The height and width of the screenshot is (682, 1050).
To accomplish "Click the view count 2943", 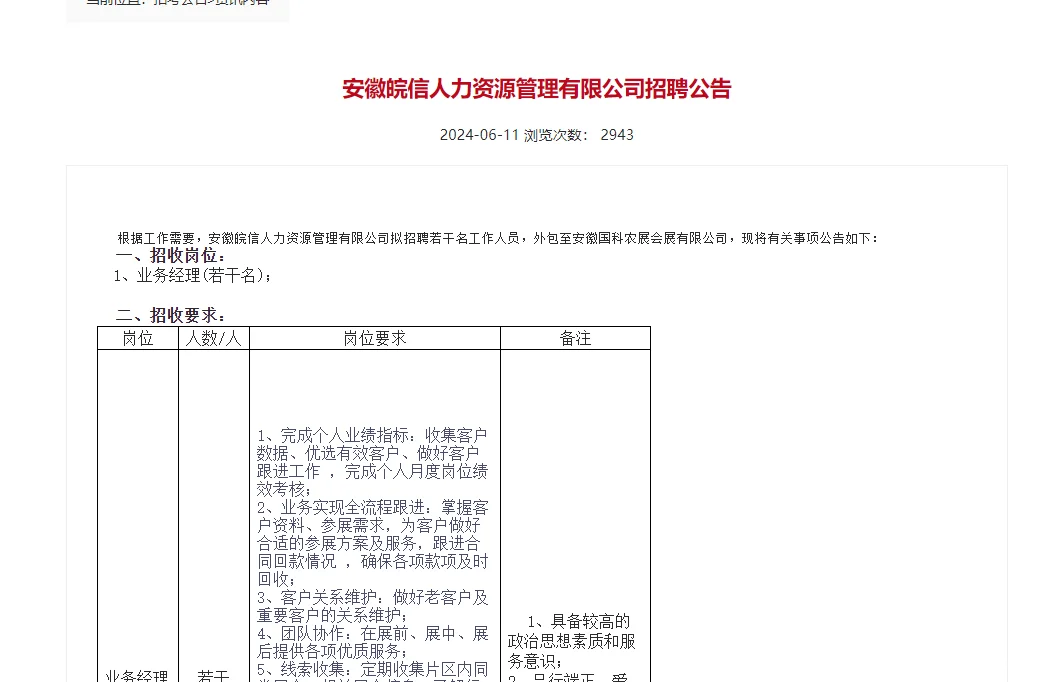I will tap(618, 134).
